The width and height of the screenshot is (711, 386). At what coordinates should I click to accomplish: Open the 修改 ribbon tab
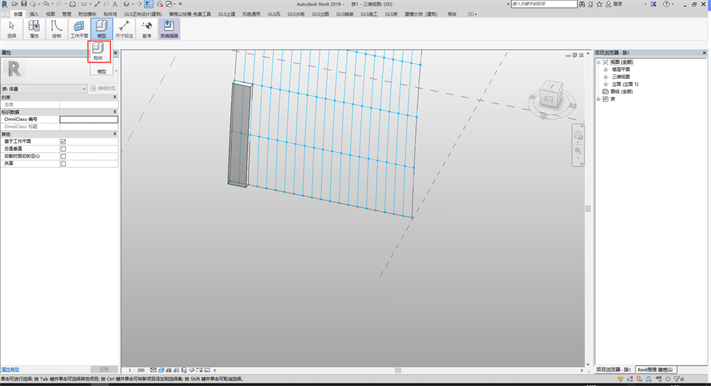click(x=452, y=14)
